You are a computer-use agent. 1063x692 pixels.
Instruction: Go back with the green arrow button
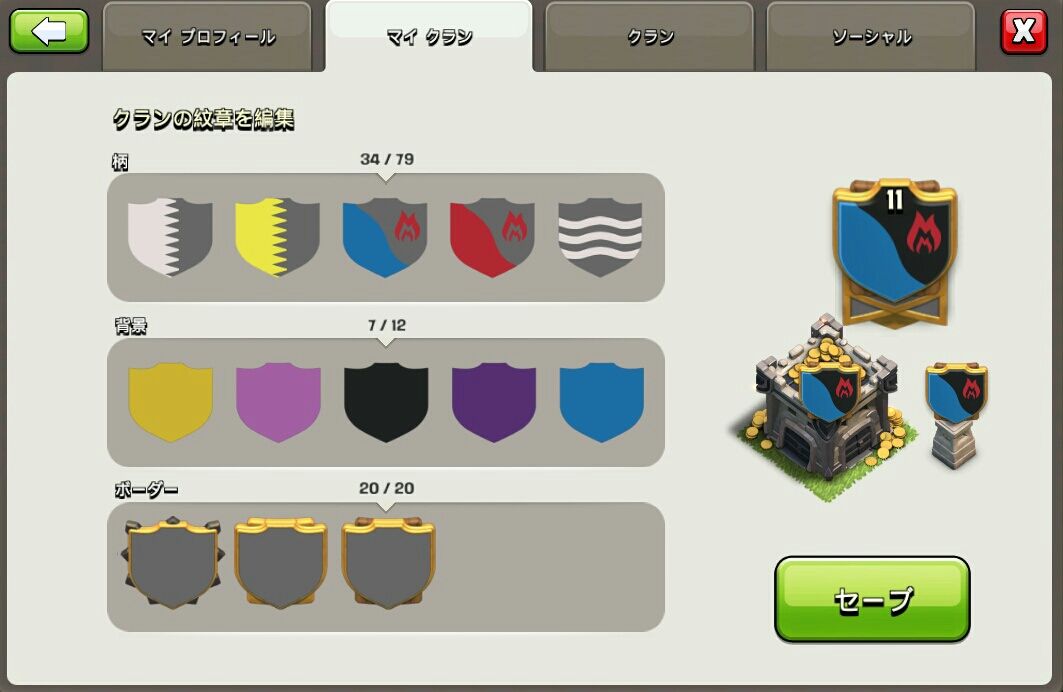[x=49, y=30]
